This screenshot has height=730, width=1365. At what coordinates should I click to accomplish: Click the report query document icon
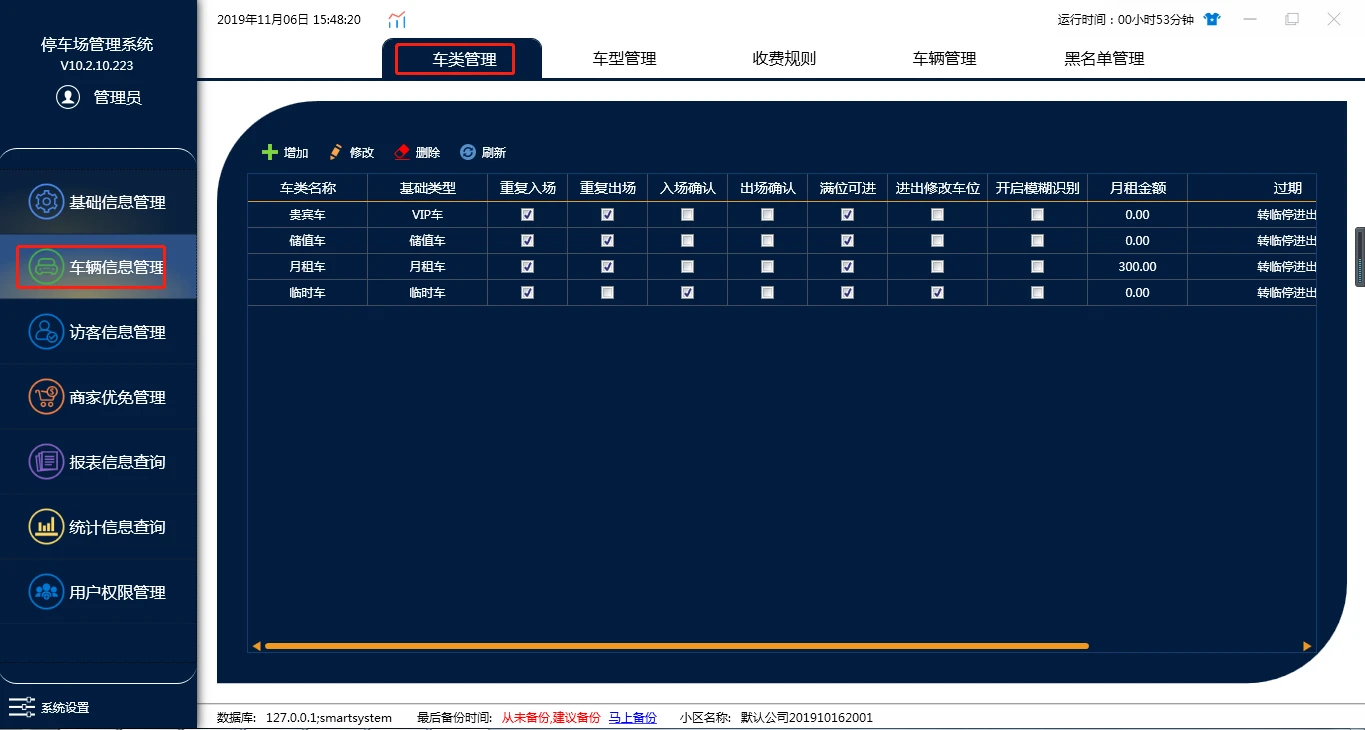[x=46, y=462]
